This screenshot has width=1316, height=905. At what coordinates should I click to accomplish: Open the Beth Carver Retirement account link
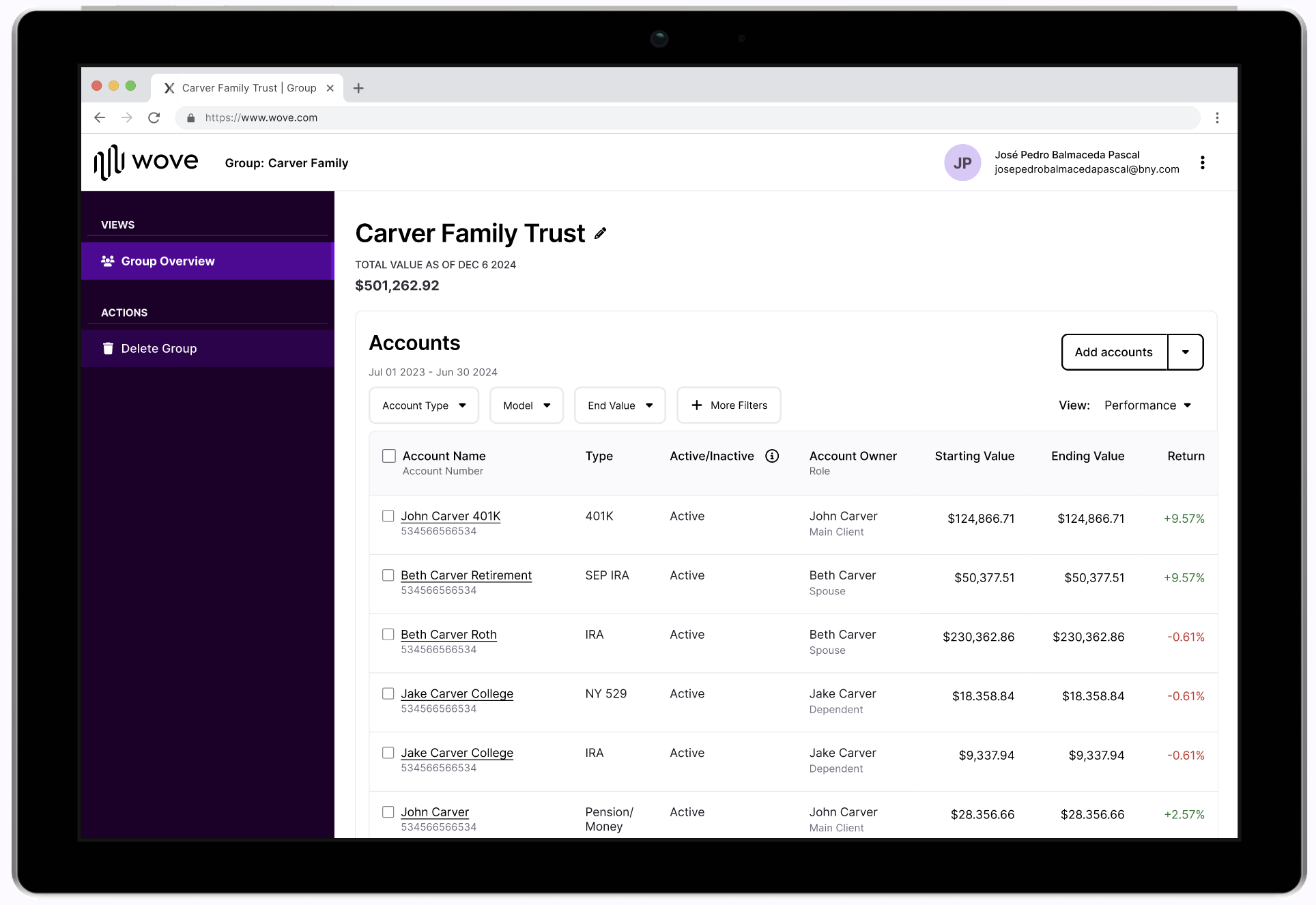click(466, 575)
